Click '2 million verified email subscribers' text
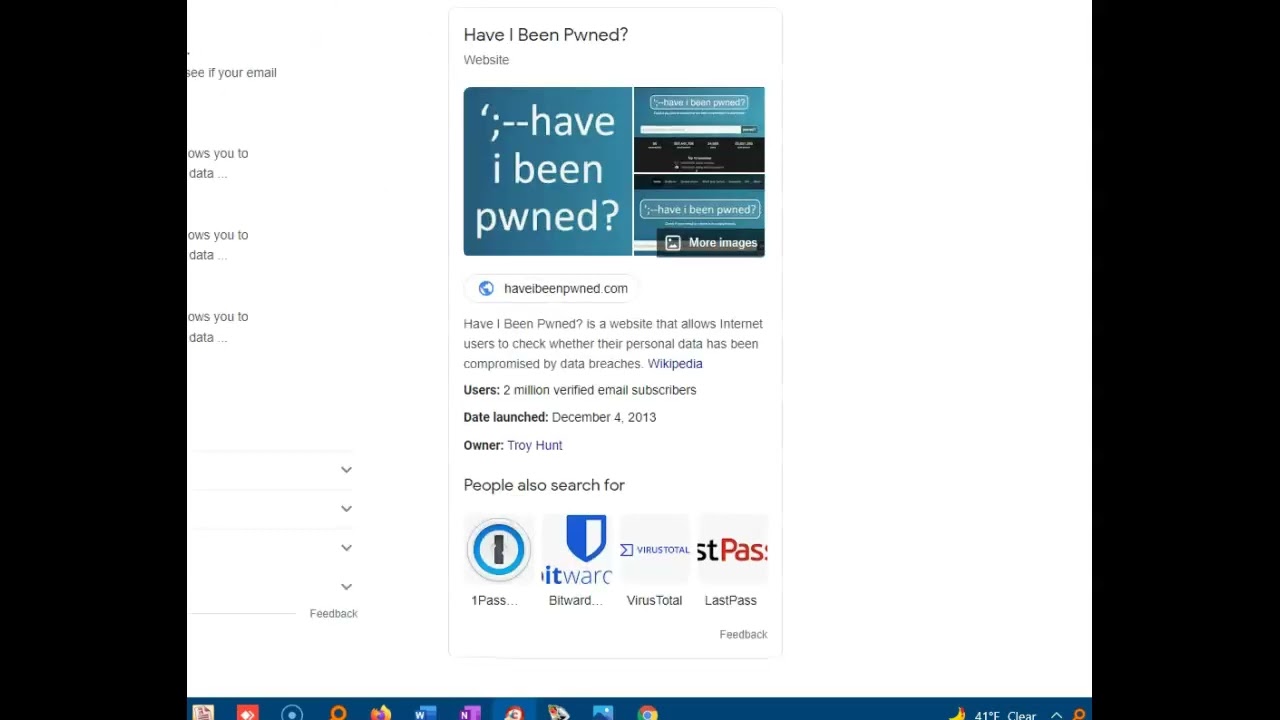 [x=600, y=390]
